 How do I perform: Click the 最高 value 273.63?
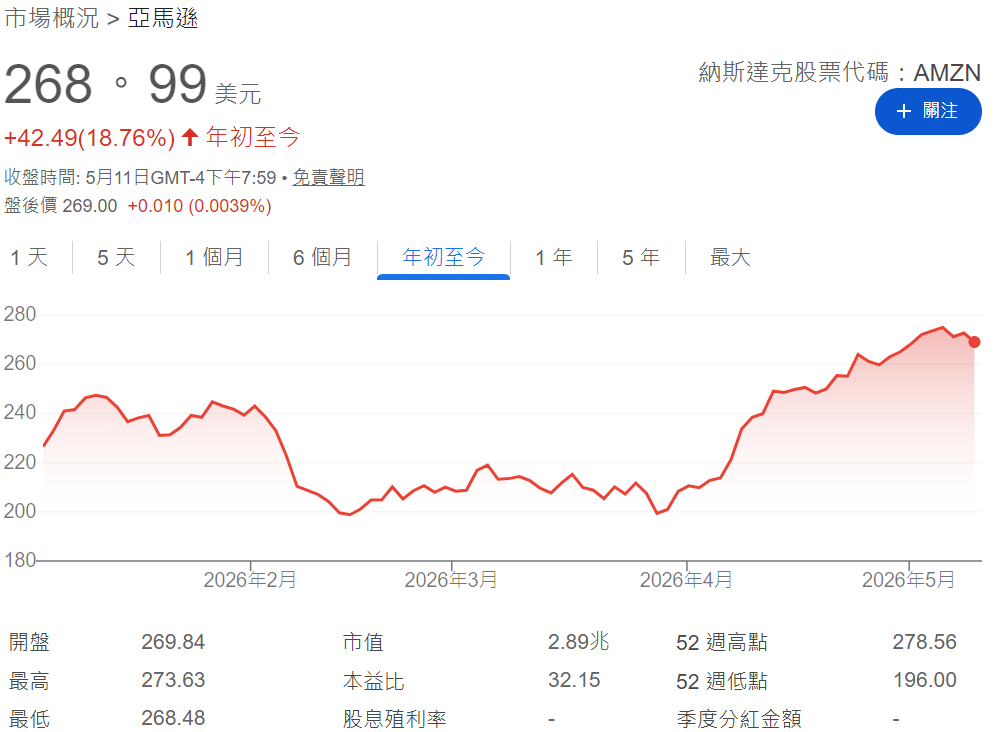[173, 680]
